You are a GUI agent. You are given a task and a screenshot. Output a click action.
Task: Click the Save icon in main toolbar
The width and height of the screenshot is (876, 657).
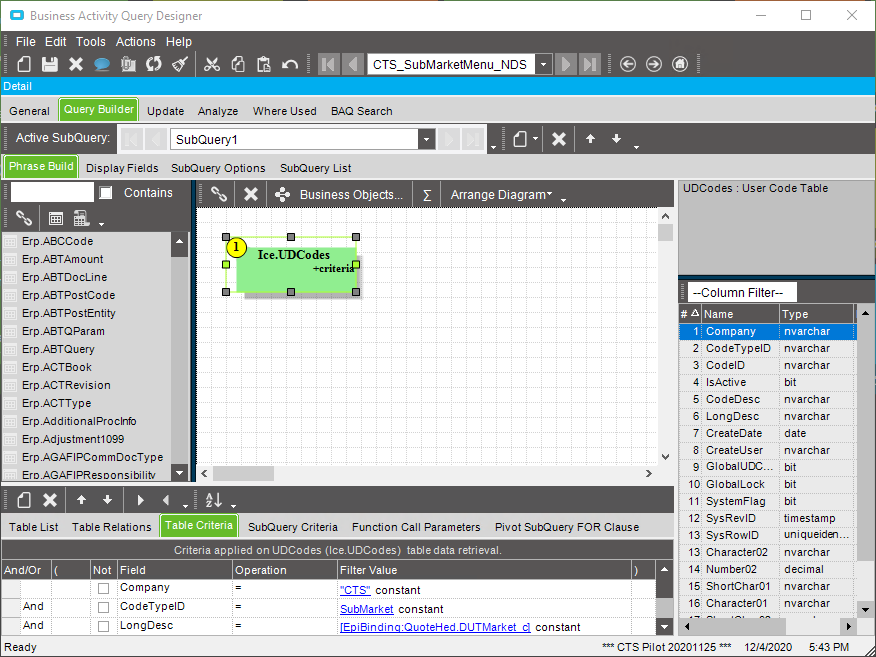(x=50, y=65)
